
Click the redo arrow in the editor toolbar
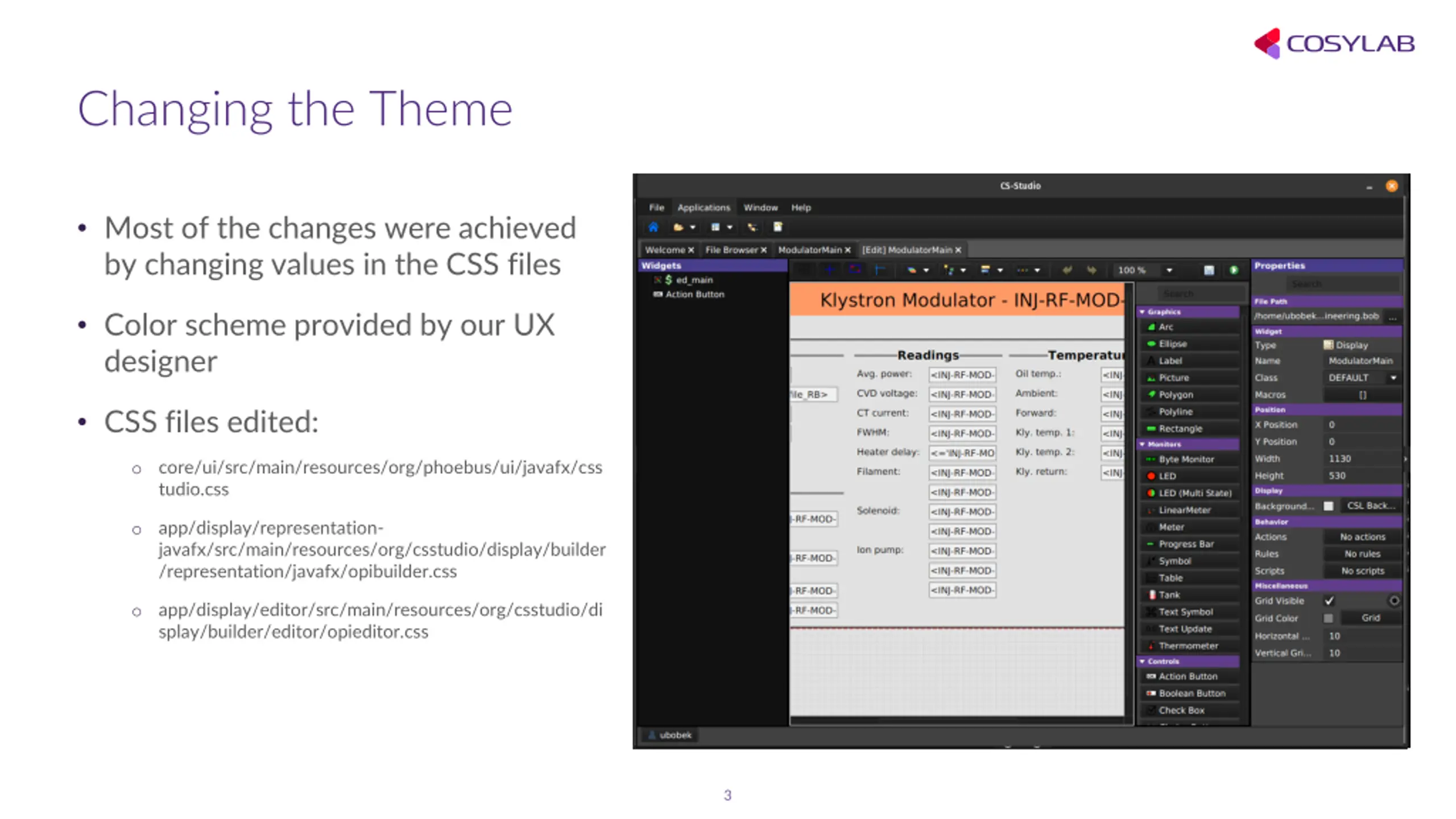click(1091, 270)
